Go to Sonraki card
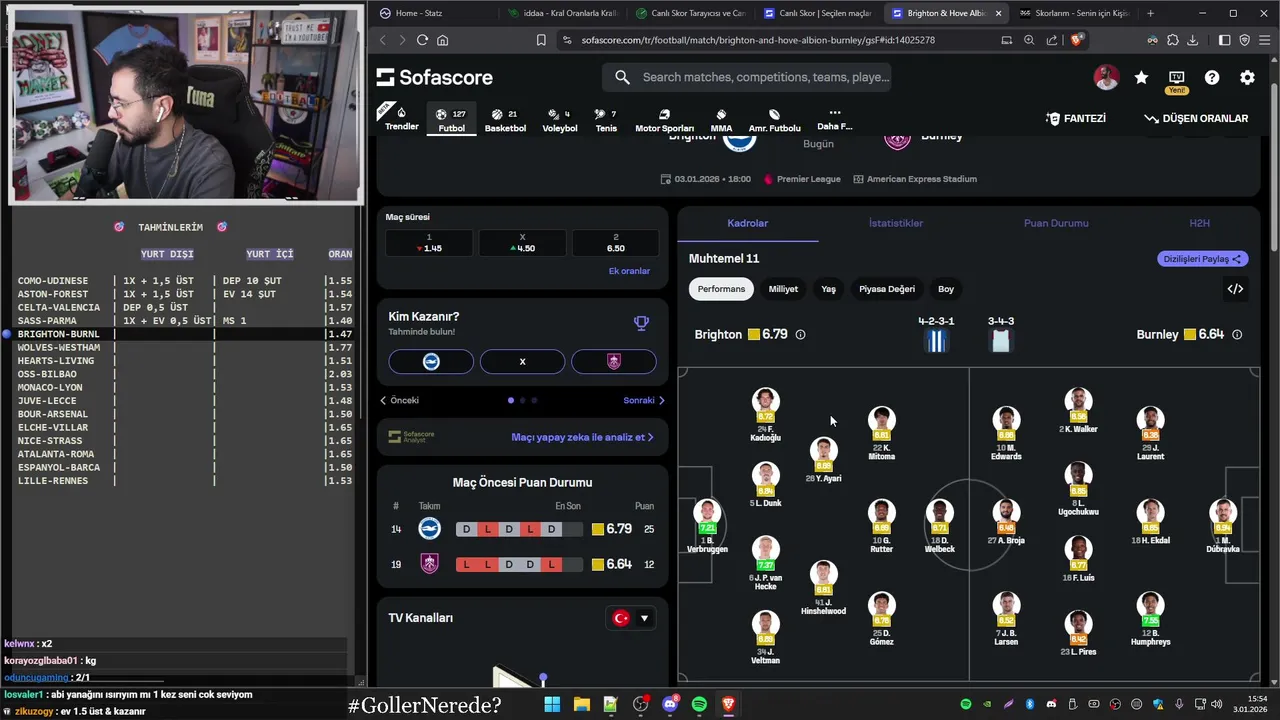 coord(644,400)
